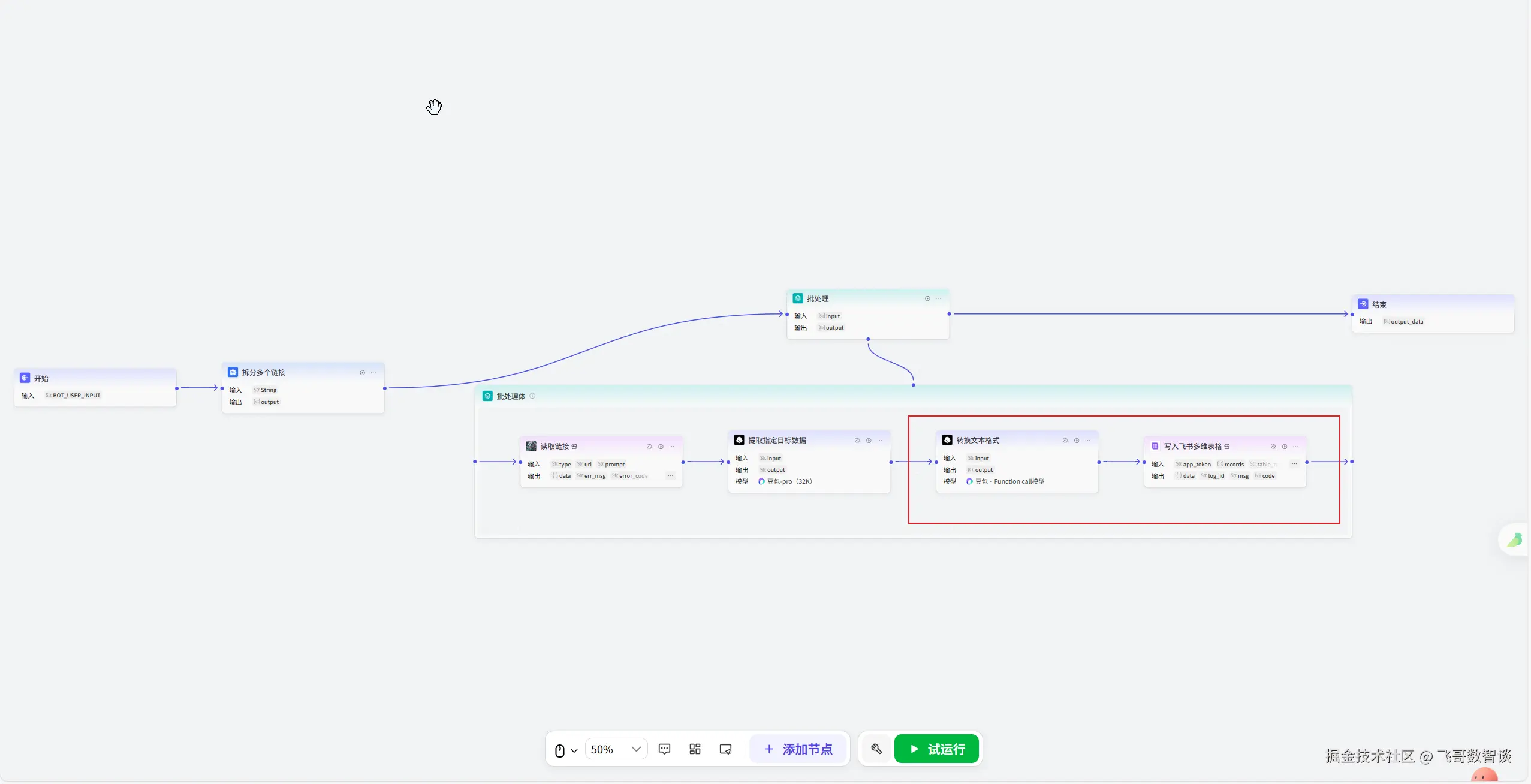Image resolution: width=1531 pixels, height=784 pixels.
Task: Expand hidden inputs ellipsis on 写入飞书多维表格 node
Action: [1294, 464]
